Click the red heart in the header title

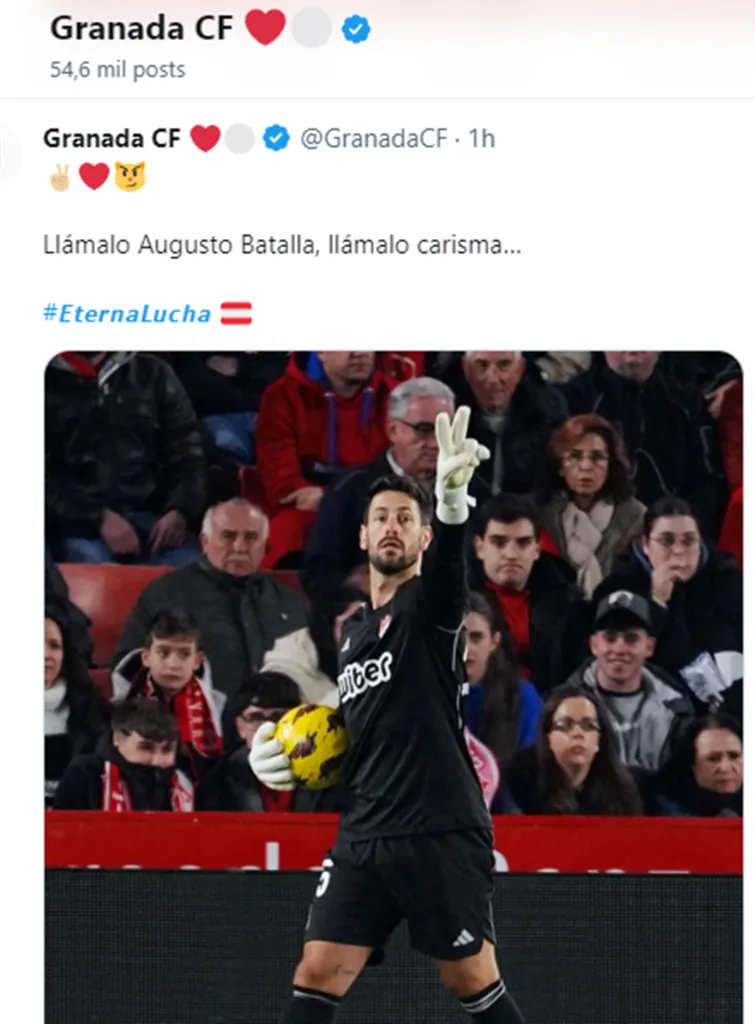click(265, 27)
